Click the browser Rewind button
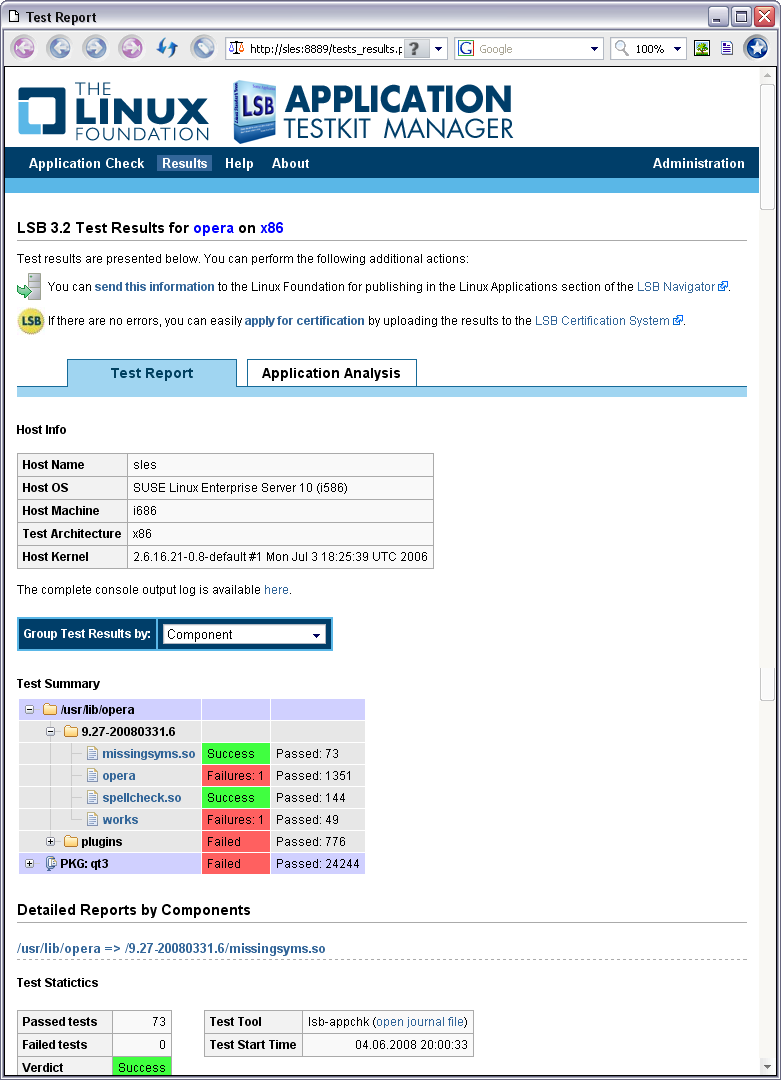Image resolution: width=781 pixels, height=1080 pixels. 23,48
